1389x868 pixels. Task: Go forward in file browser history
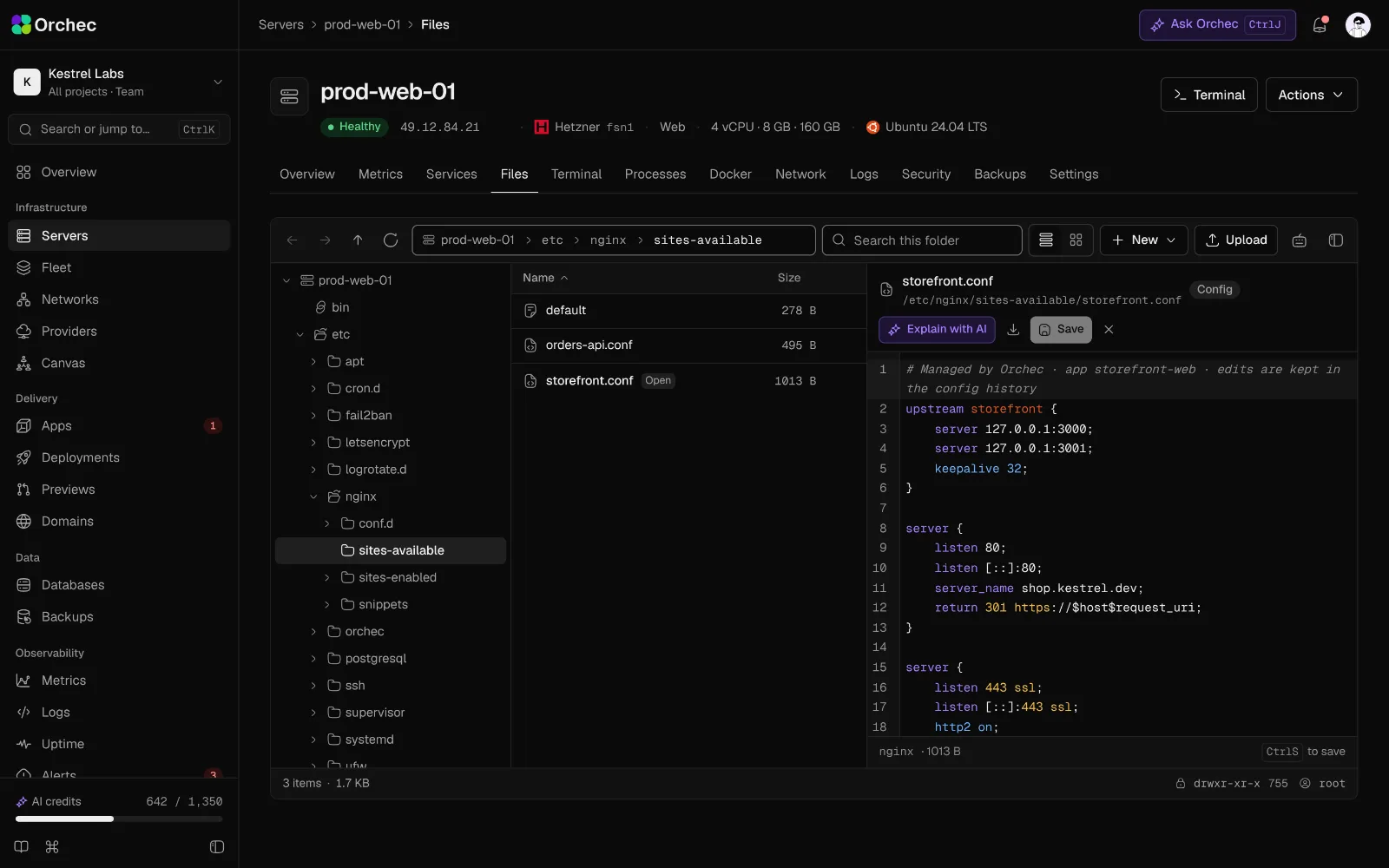coord(325,240)
